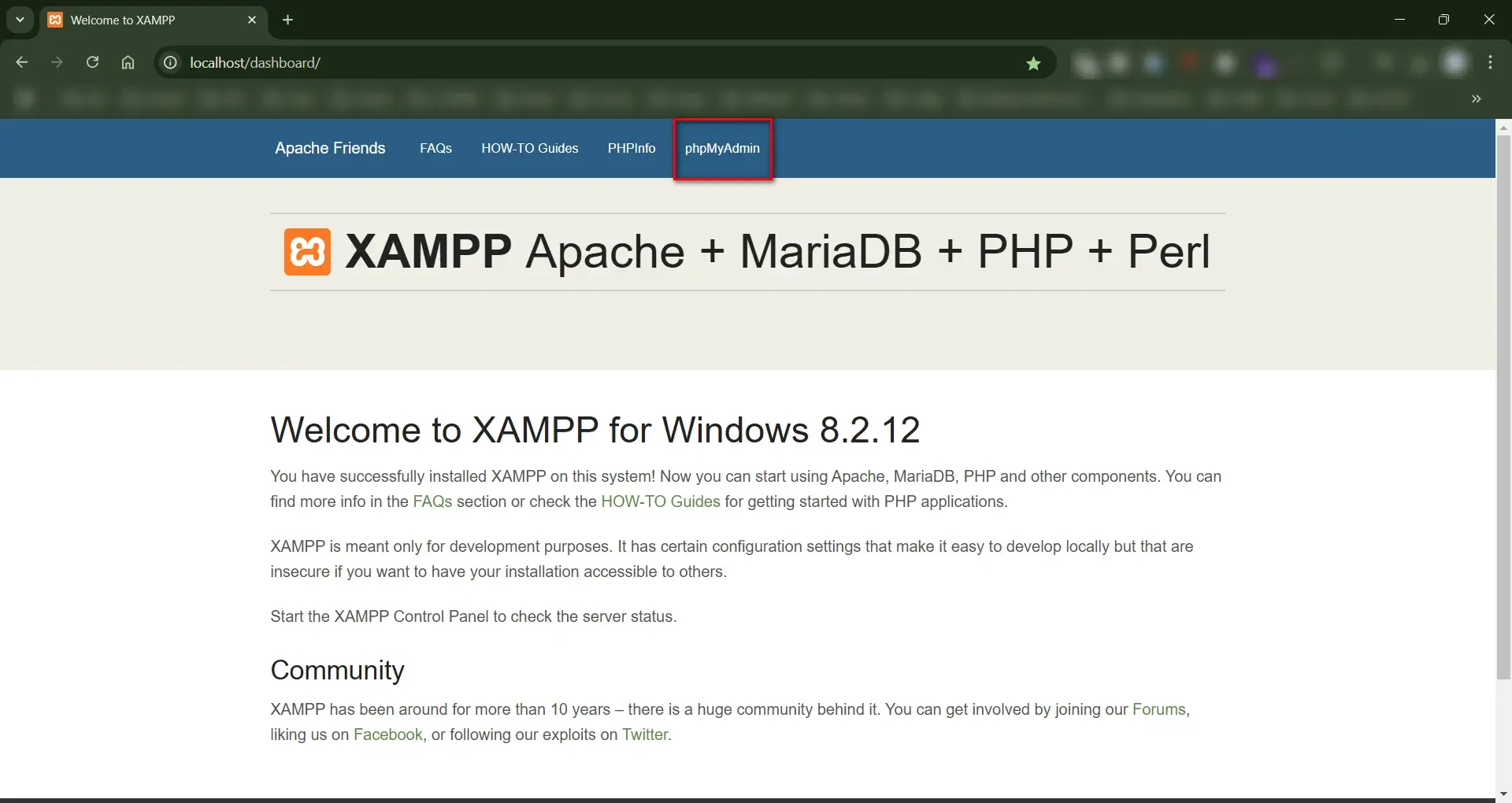Click the site information icon
Viewport: 1512px width, 803px height.
point(170,62)
